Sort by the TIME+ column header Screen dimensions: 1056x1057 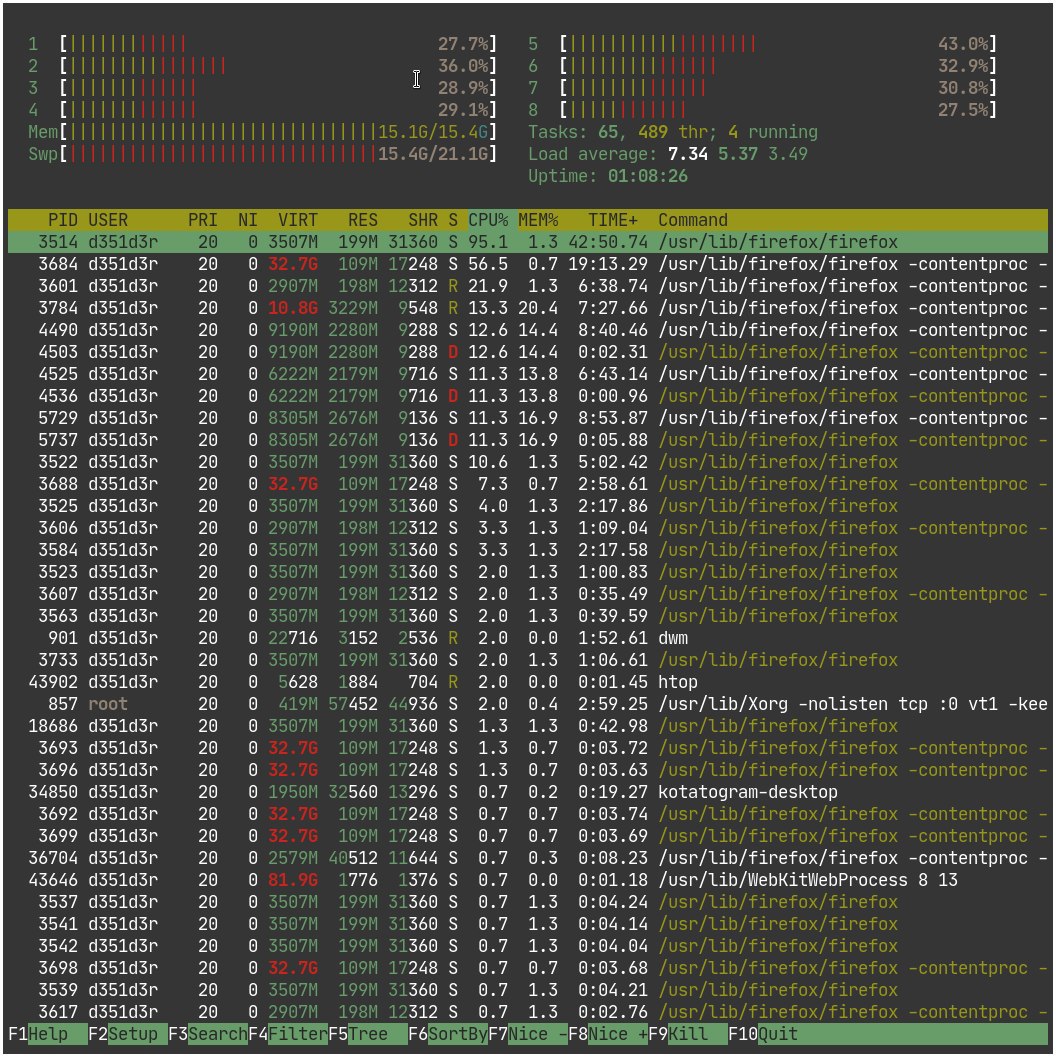click(x=613, y=220)
